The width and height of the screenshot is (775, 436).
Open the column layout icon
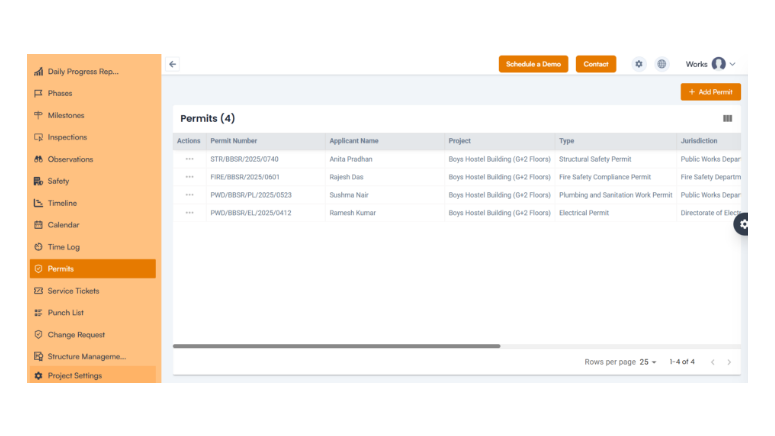point(727,119)
